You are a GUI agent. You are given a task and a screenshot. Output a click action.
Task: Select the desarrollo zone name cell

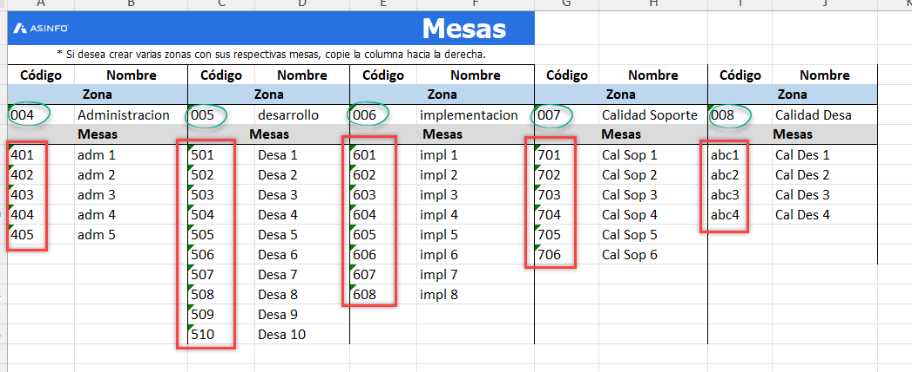302,115
